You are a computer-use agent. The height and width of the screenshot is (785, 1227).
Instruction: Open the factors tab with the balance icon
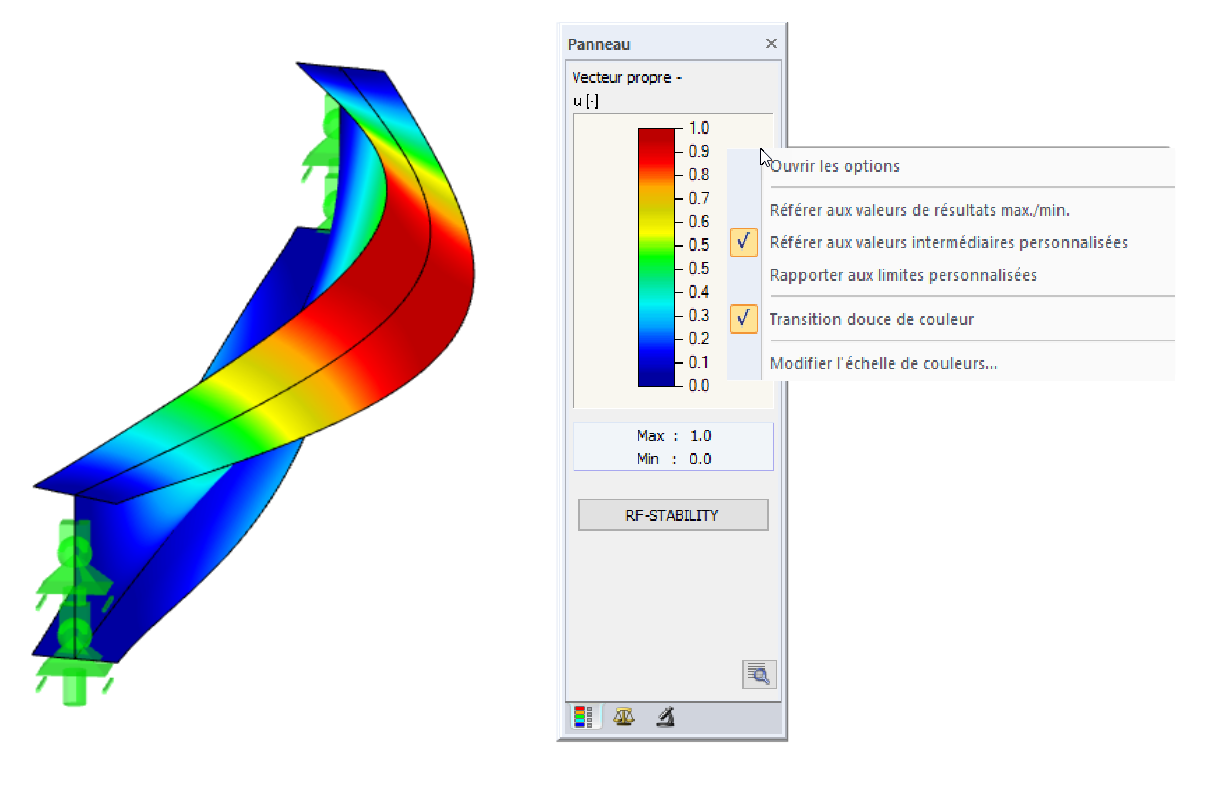click(x=623, y=717)
